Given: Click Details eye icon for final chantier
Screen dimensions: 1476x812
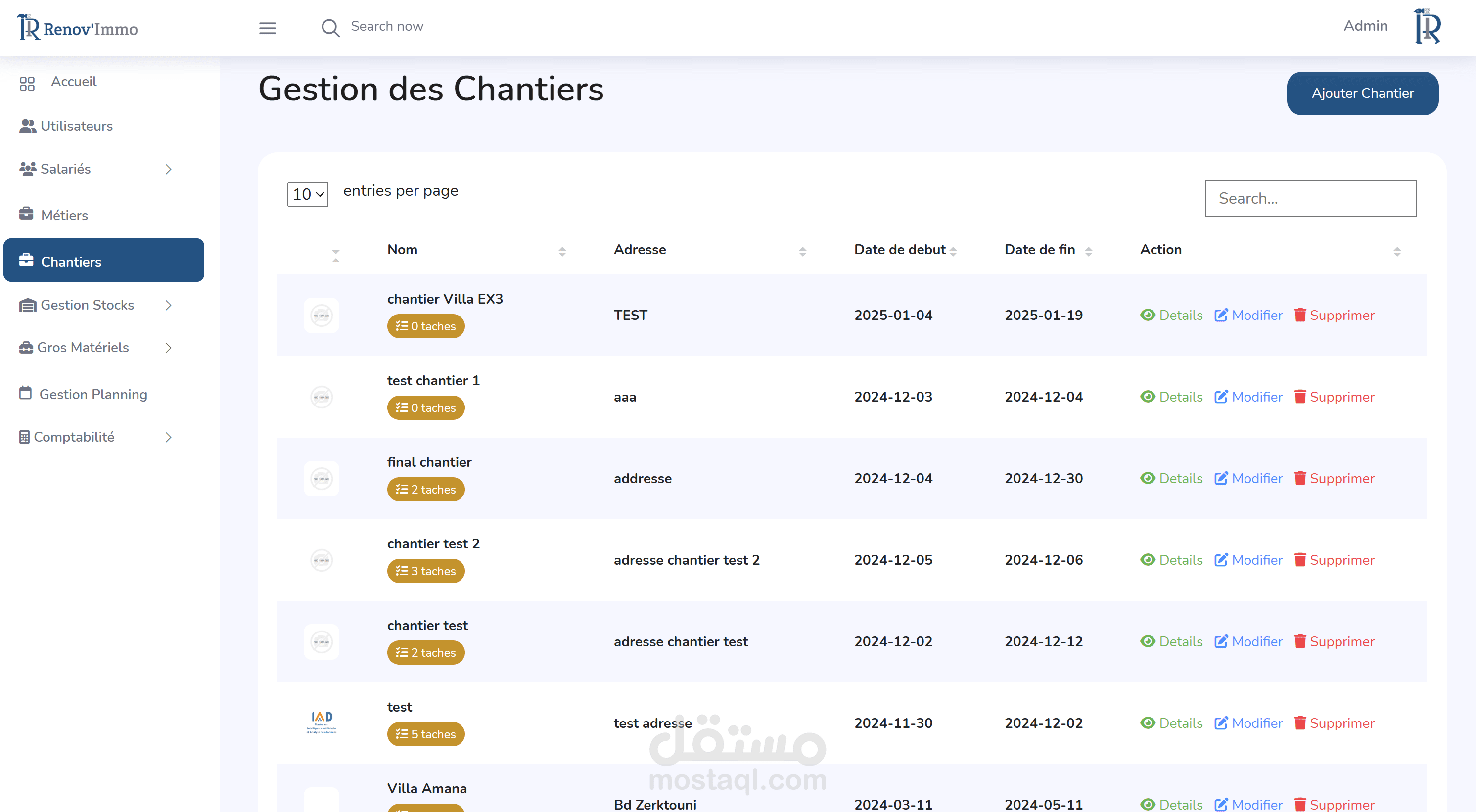Looking at the screenshot, I should coord(1147,478).
